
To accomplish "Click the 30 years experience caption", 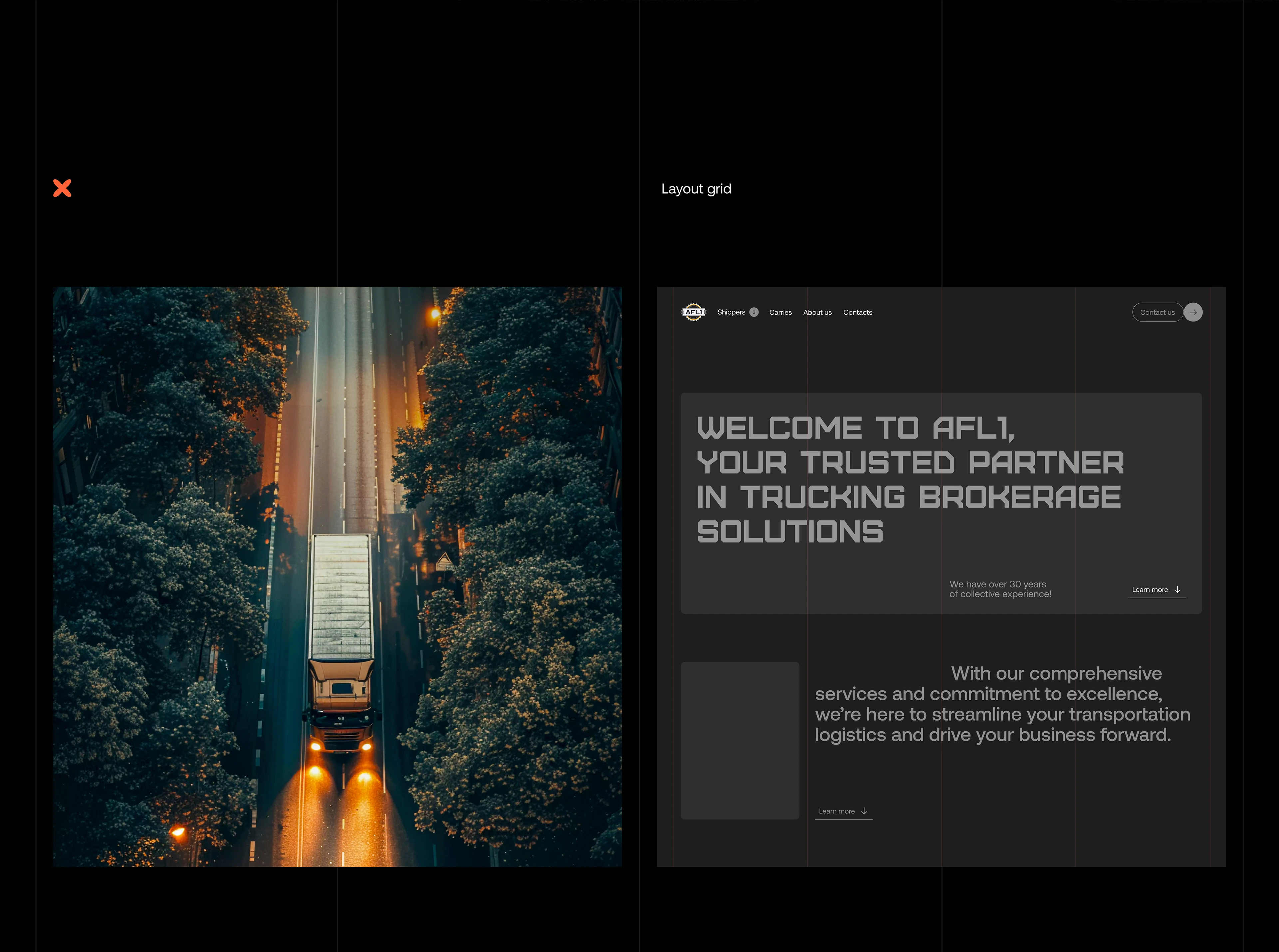I will point(1000,589).
